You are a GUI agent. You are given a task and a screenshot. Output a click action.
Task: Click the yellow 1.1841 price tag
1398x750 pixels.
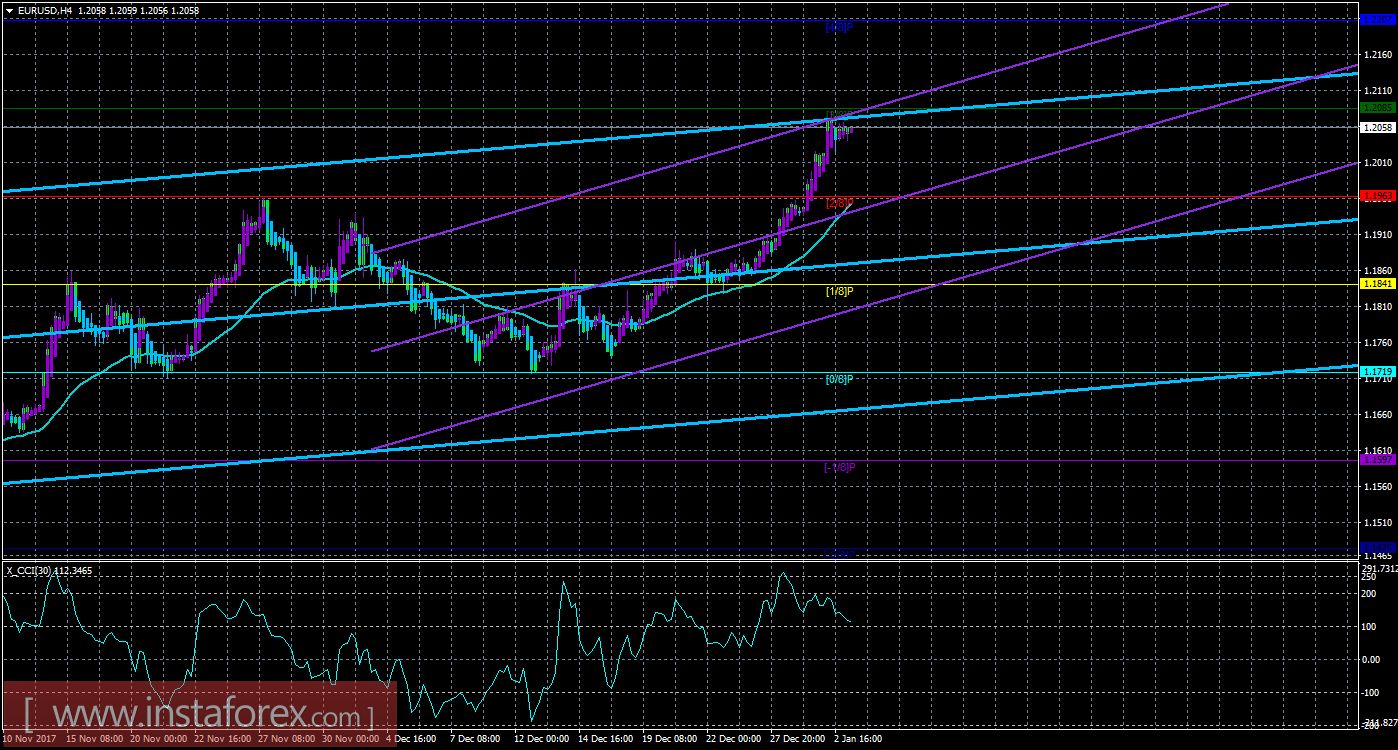1377,284
